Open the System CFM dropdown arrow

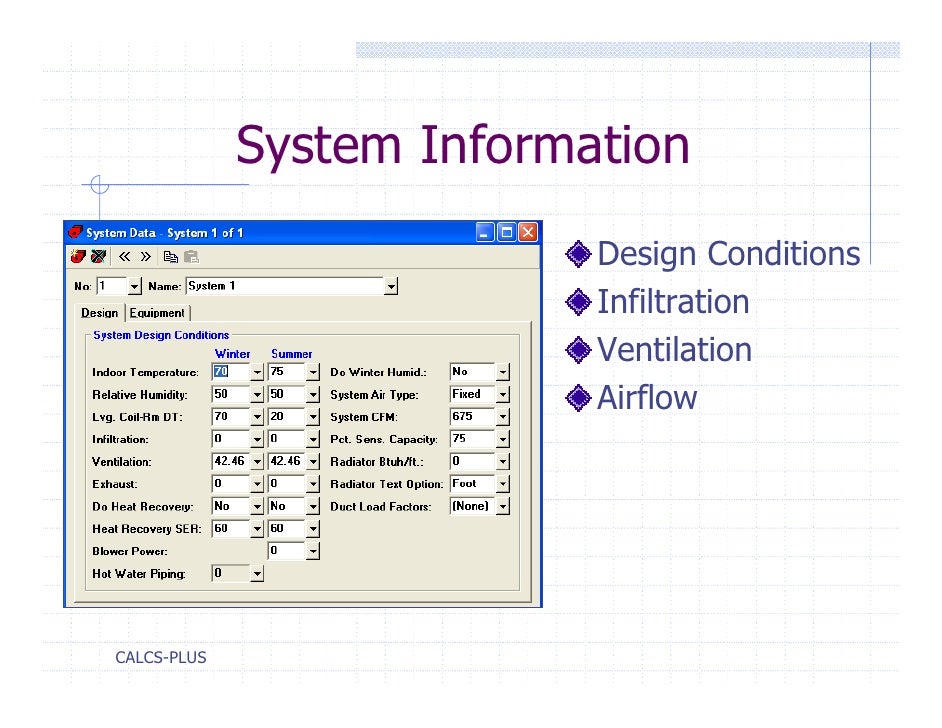pyautogui.click(x=503, y=417)
